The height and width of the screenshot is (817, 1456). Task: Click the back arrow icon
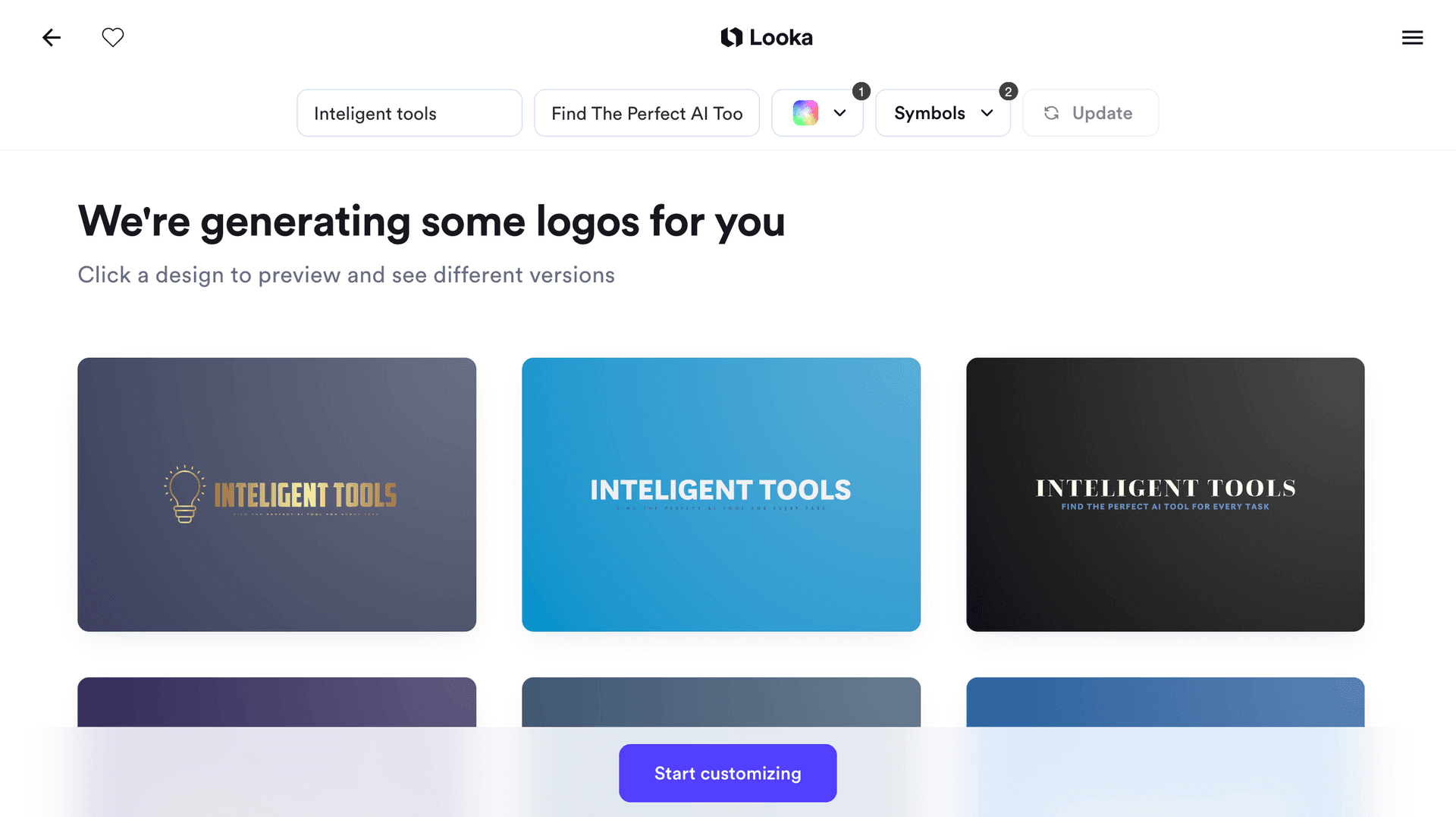coord(52,37)
